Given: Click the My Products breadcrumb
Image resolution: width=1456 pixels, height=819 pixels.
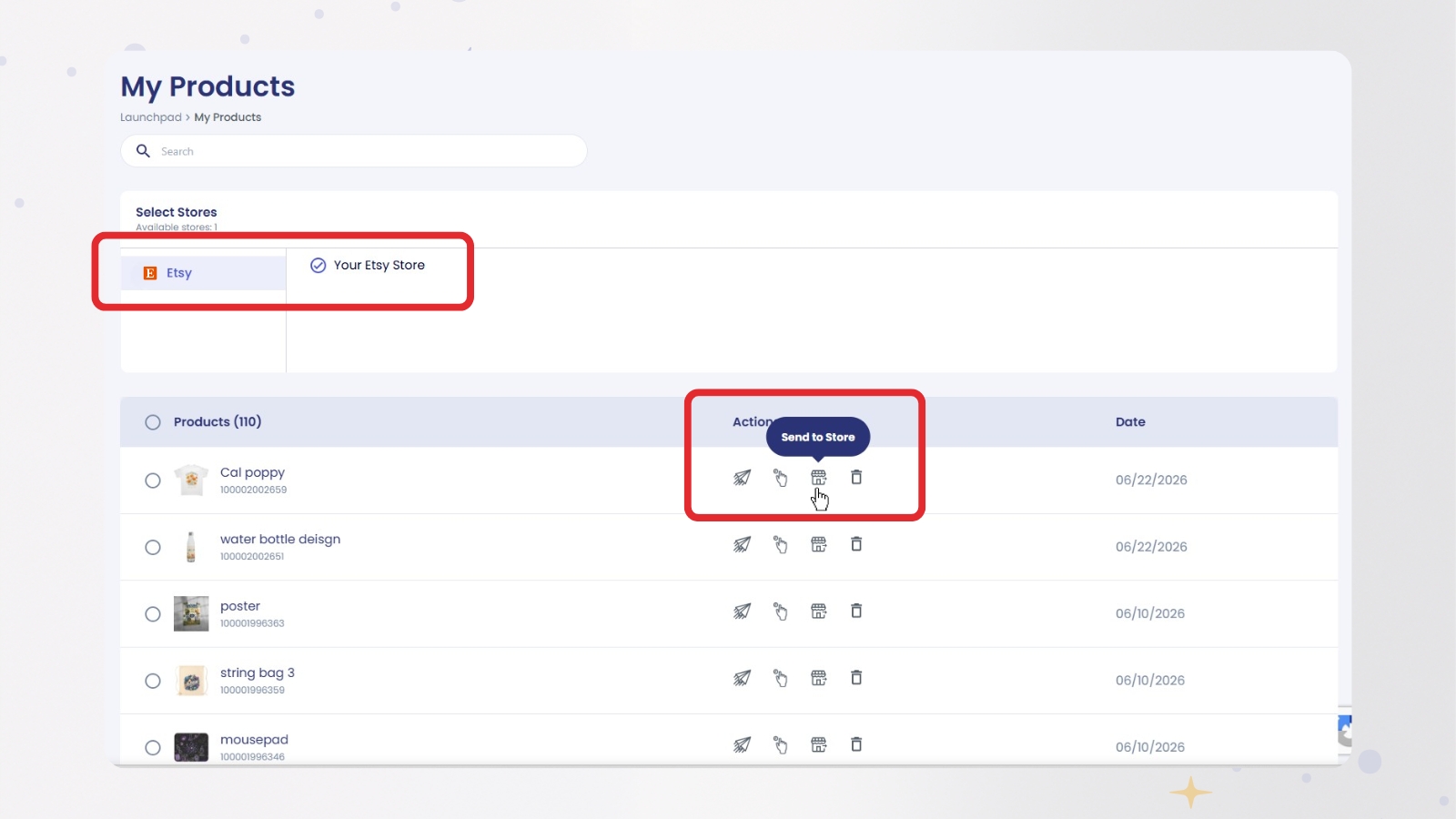Looking at the screenshot, I should 227,117.
